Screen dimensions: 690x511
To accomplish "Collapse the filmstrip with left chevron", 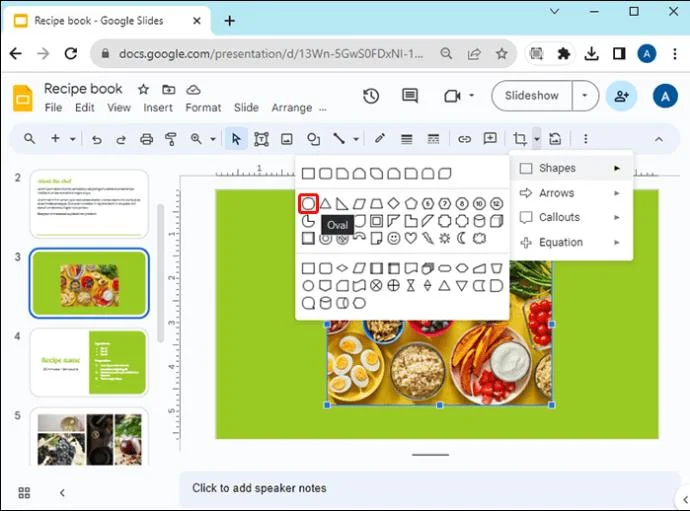I will click(x=62, y=493).
